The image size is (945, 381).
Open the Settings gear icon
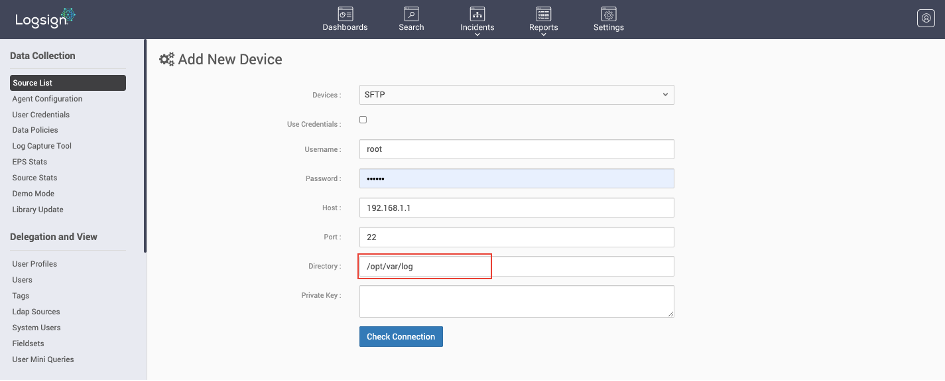click(609, 14)
